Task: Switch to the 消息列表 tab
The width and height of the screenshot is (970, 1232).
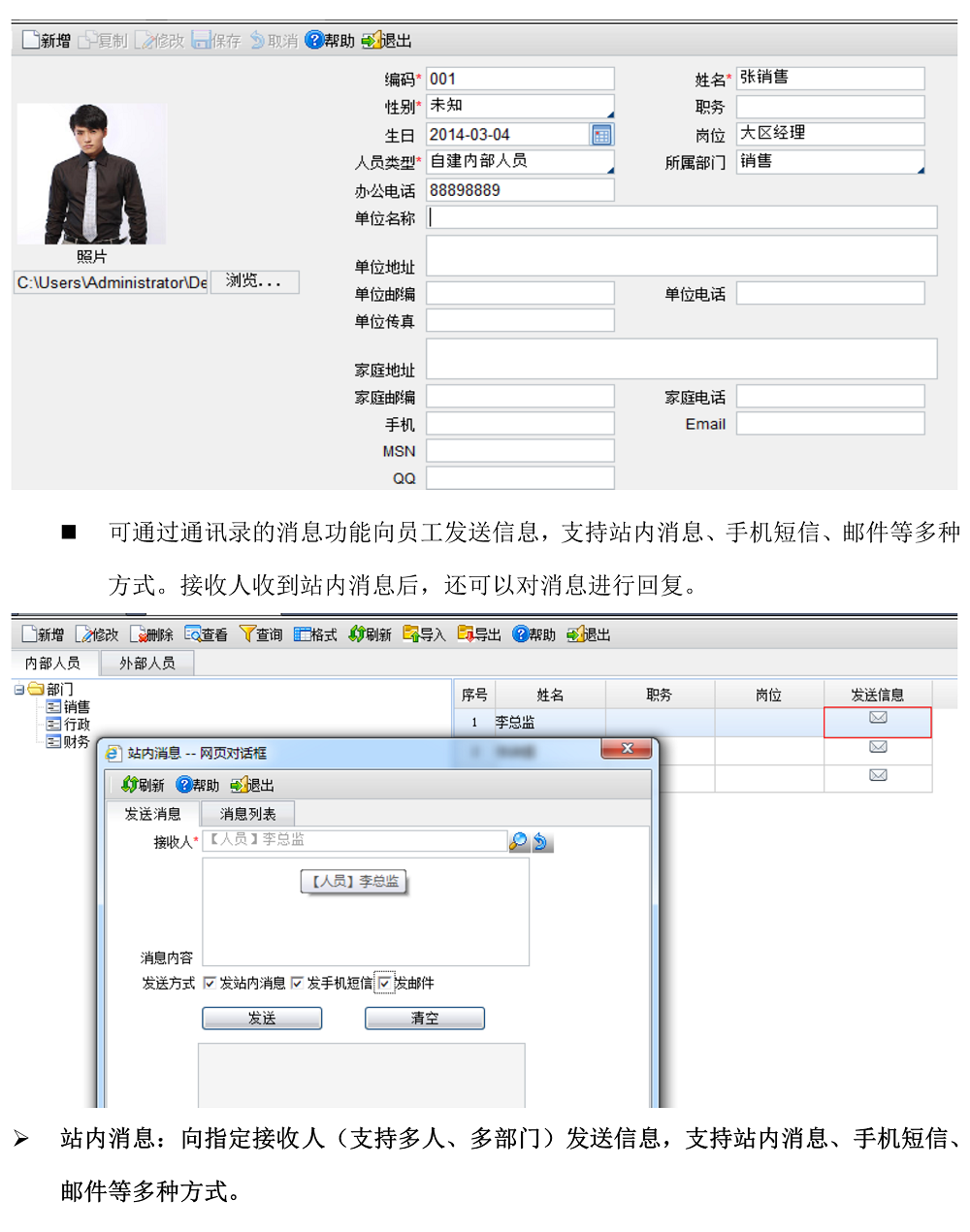Action: click(247, 814)
